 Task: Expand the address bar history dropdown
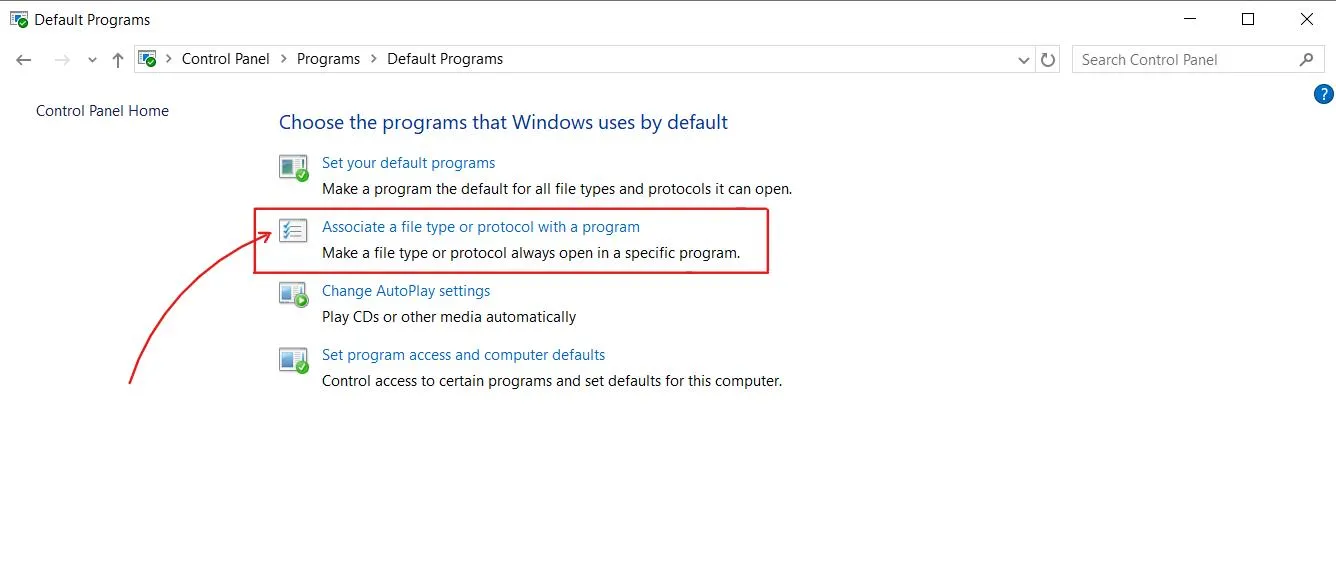coord(1023,60)
